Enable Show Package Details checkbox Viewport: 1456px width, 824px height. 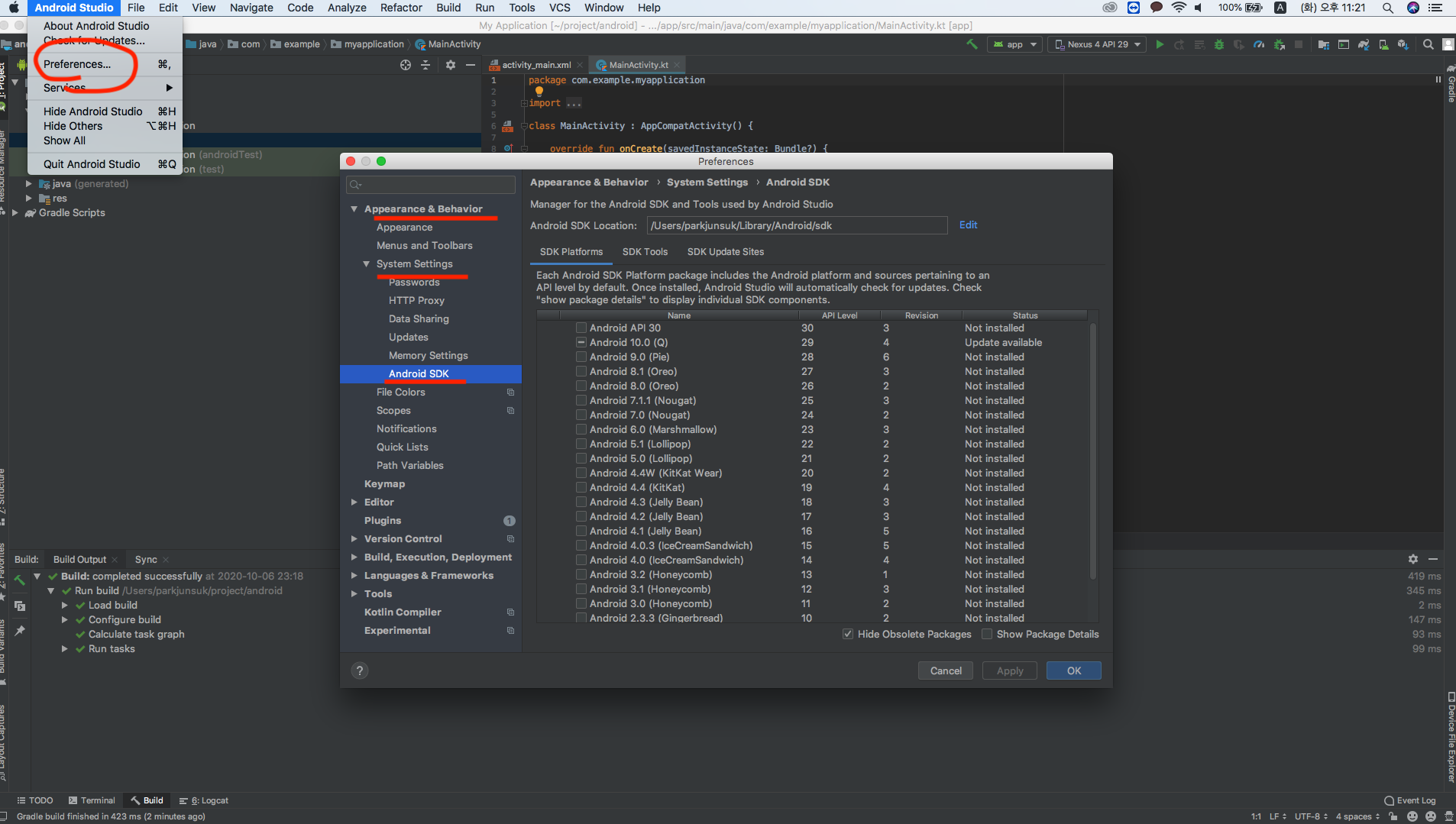tap(987, 634)
